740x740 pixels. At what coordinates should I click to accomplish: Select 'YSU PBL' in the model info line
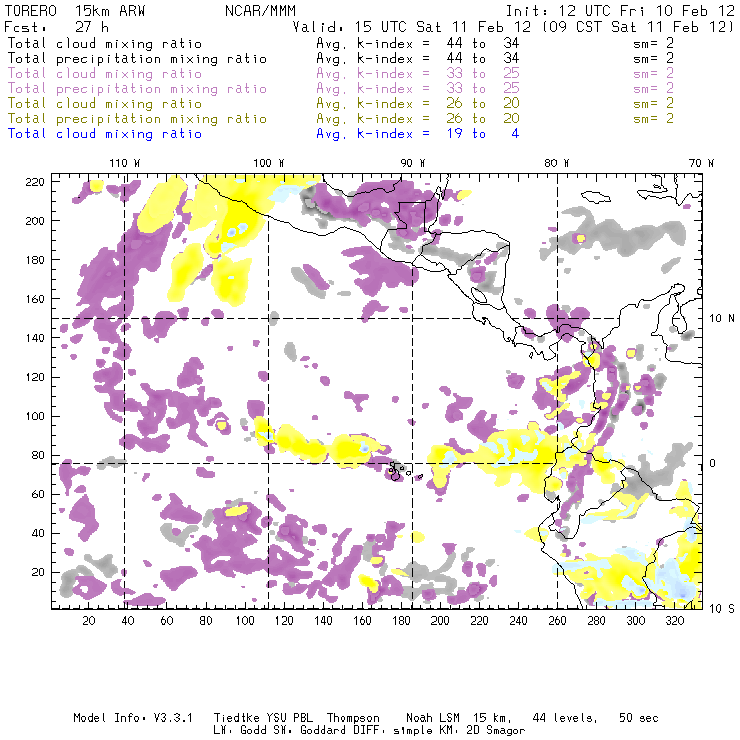[x=289, y=718]
